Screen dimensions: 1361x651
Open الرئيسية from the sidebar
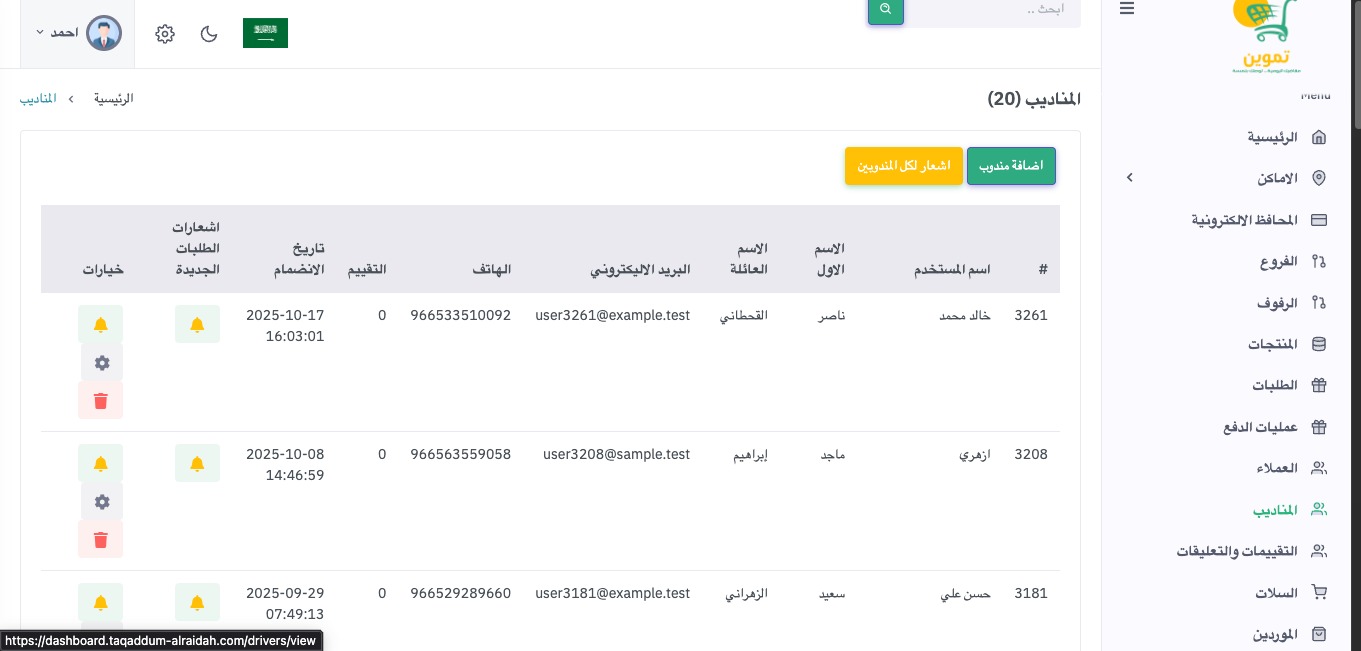click(x=1272, y=137)
